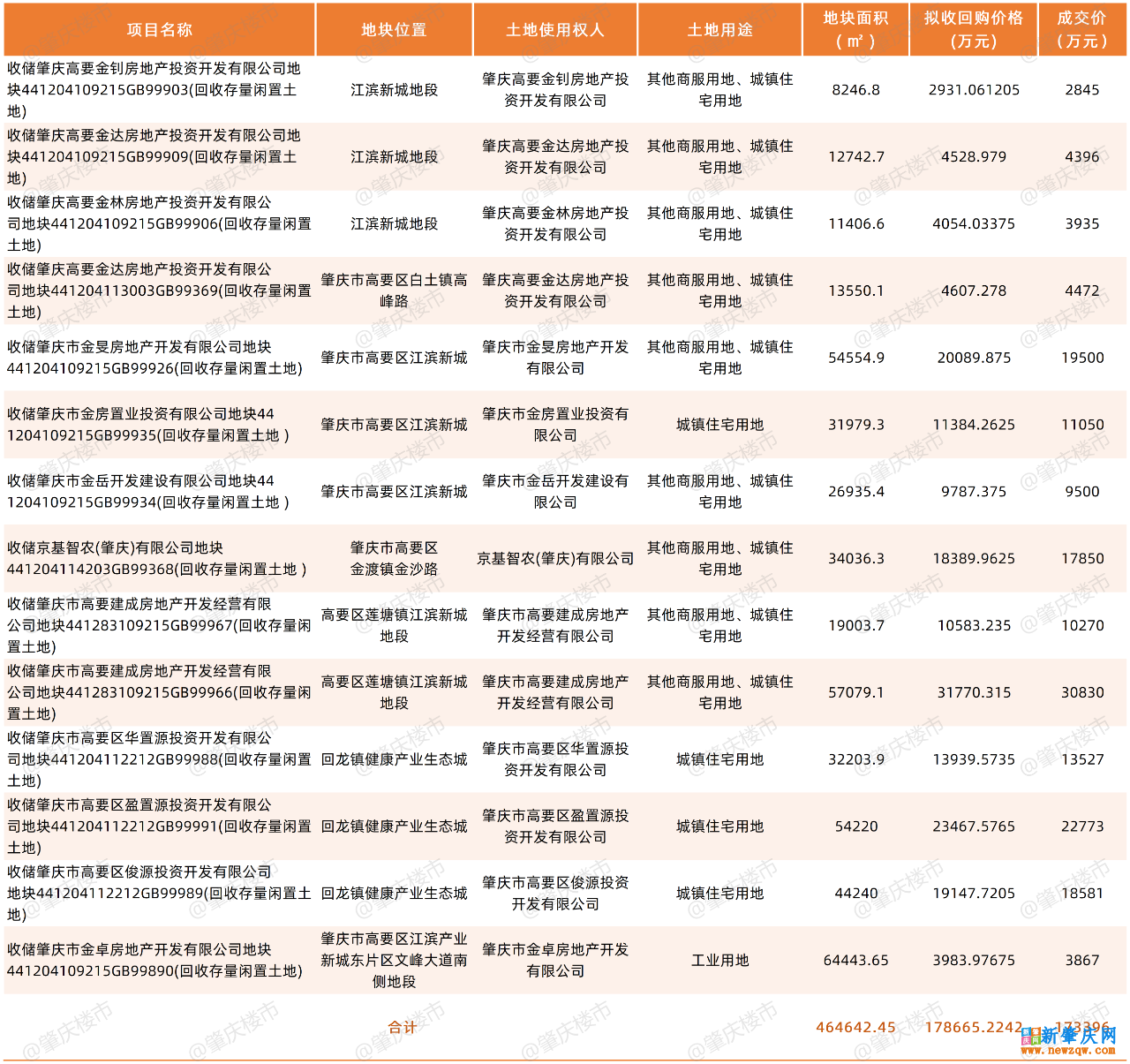Click the 地块面积 column header

coord(855,30)
